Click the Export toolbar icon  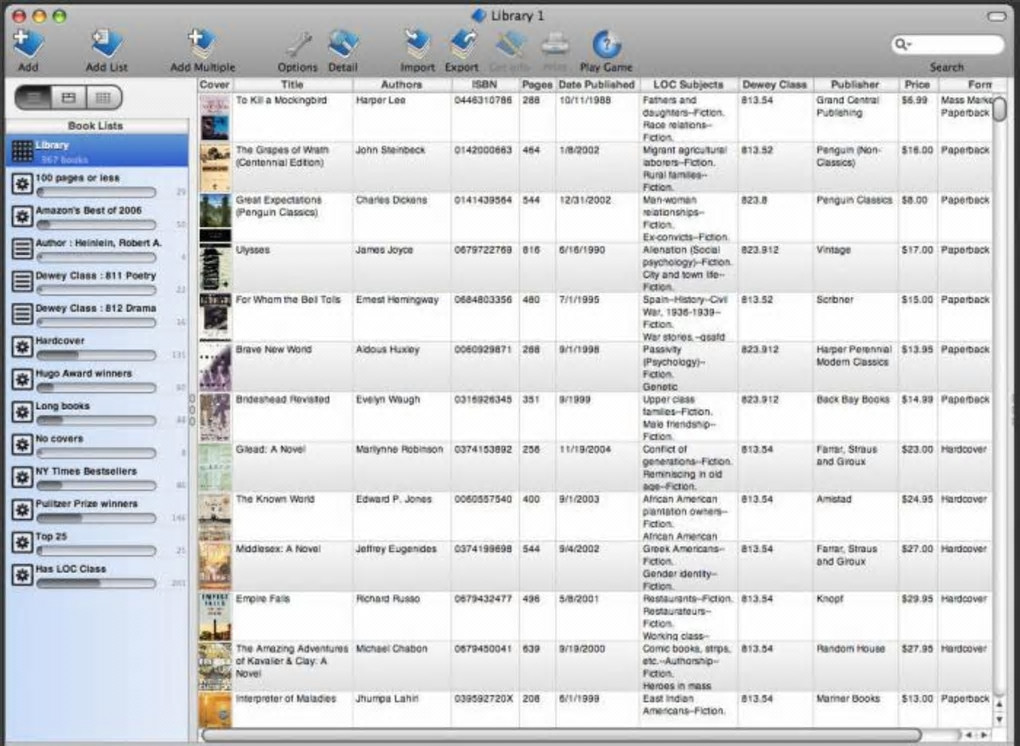461,44
